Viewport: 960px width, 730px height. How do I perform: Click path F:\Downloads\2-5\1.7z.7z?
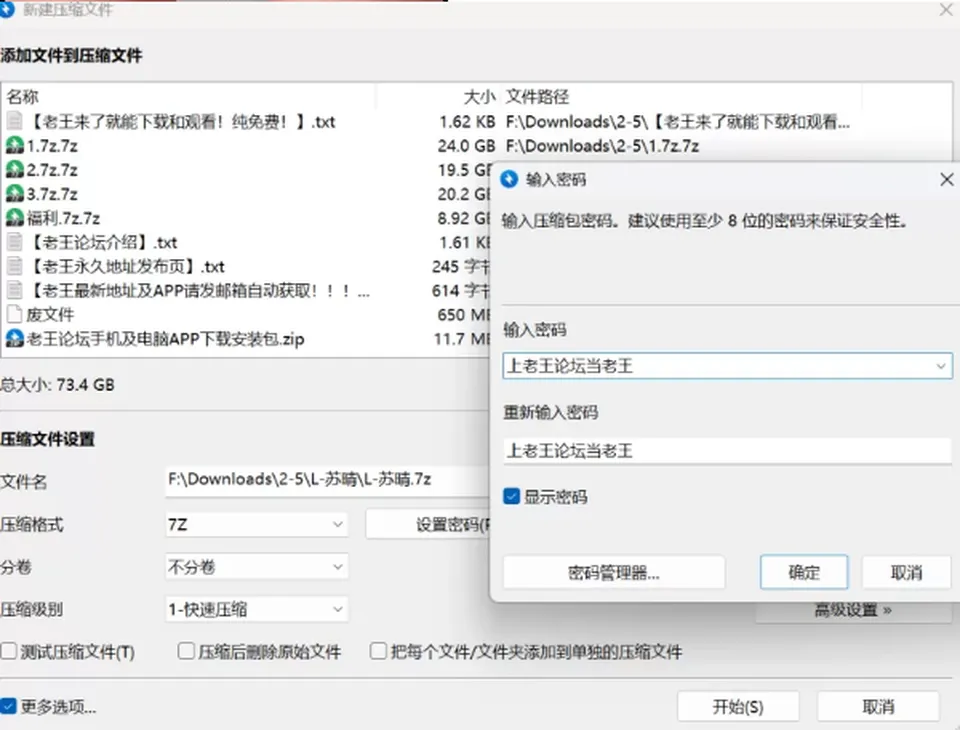click(602, 146)
